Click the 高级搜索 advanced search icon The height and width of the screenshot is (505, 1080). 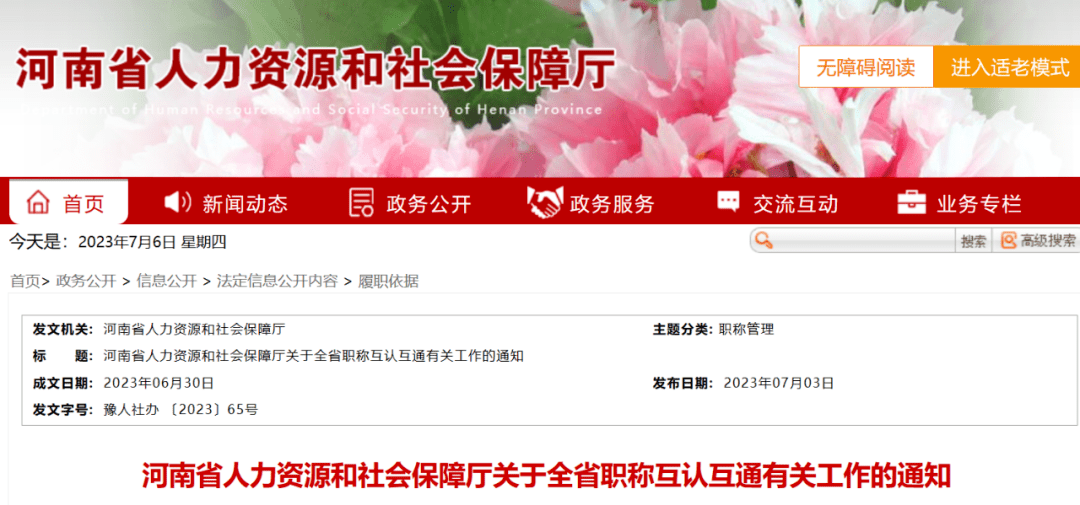point(1008,240)
